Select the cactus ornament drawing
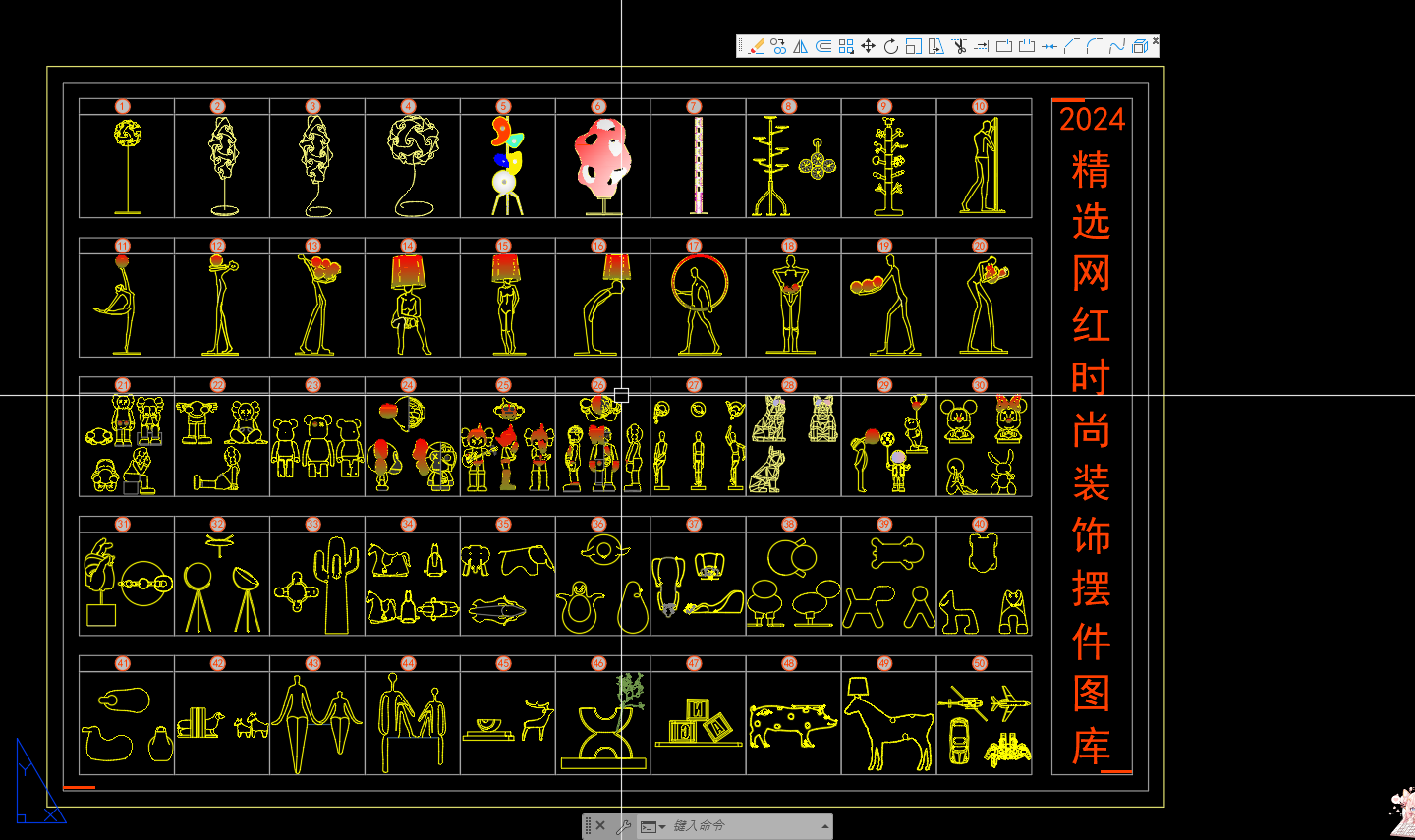Viewport: 1415px width, 840px height. (x=337, y=585)
